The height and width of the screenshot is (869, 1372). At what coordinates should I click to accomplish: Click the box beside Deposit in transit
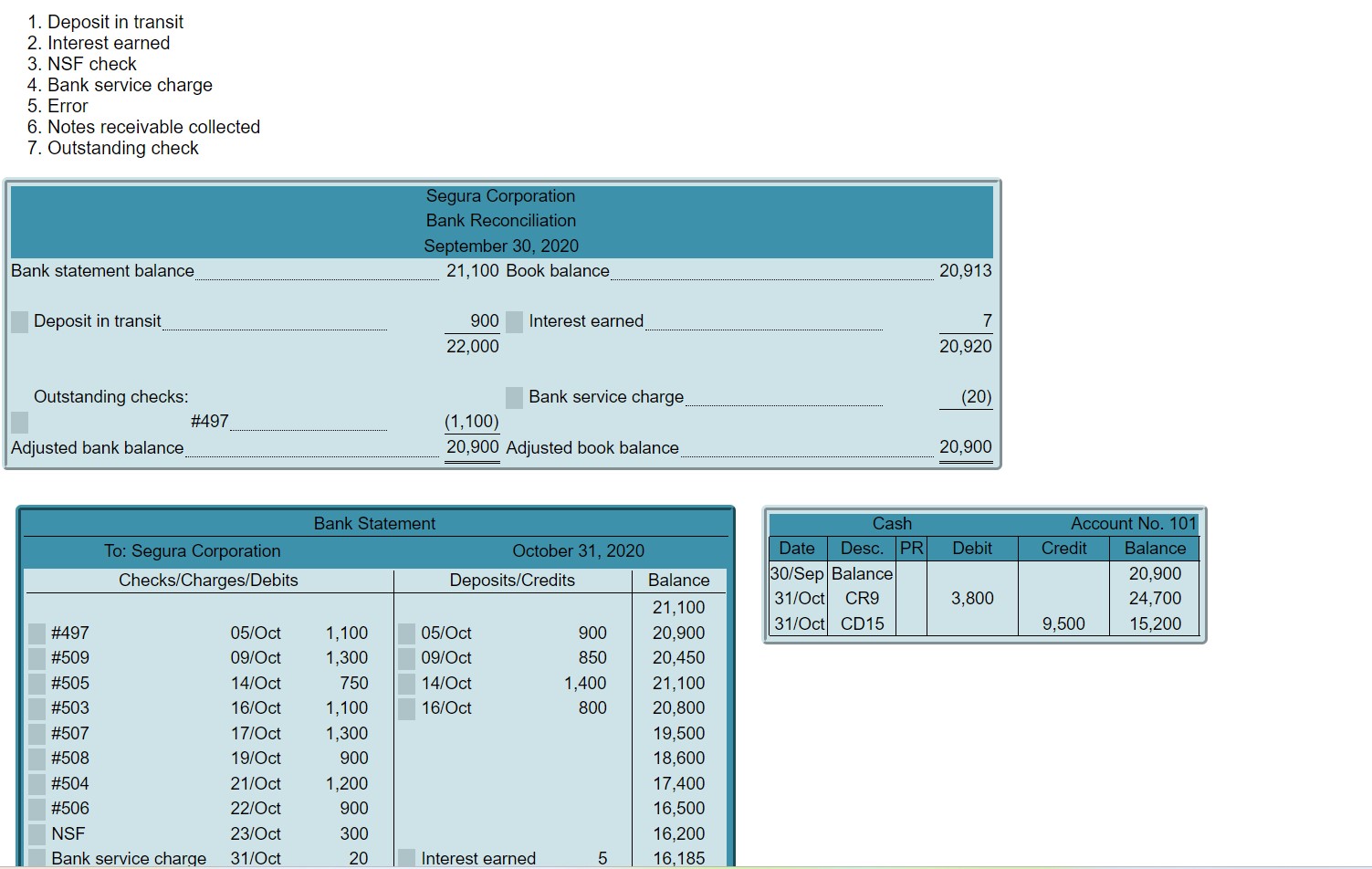19,321
